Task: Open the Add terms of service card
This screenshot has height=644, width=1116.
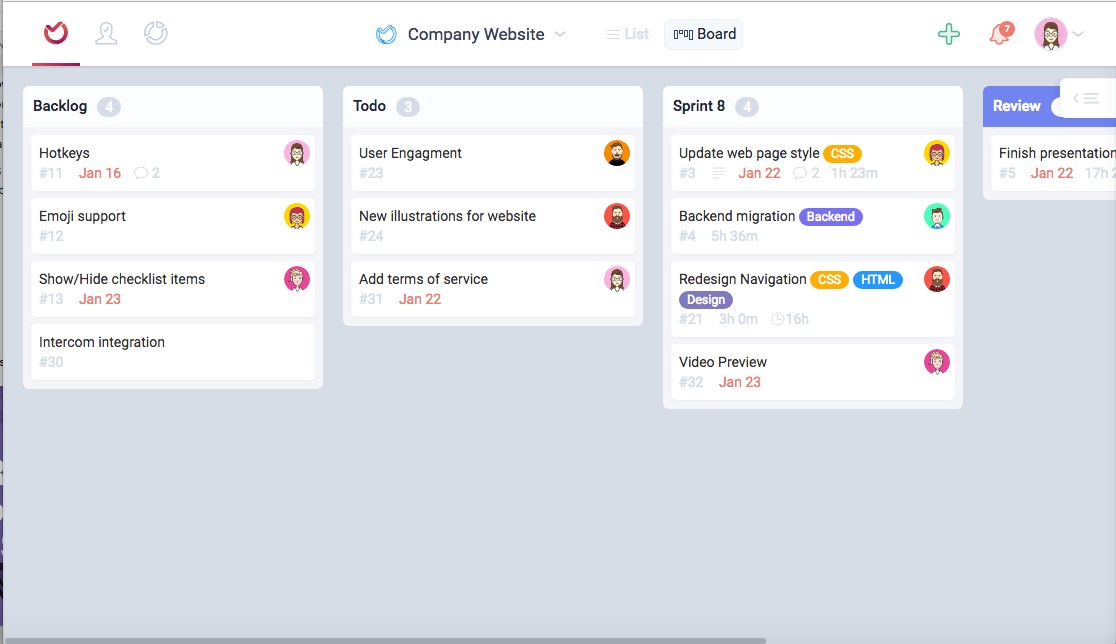Action: (493, 289)
